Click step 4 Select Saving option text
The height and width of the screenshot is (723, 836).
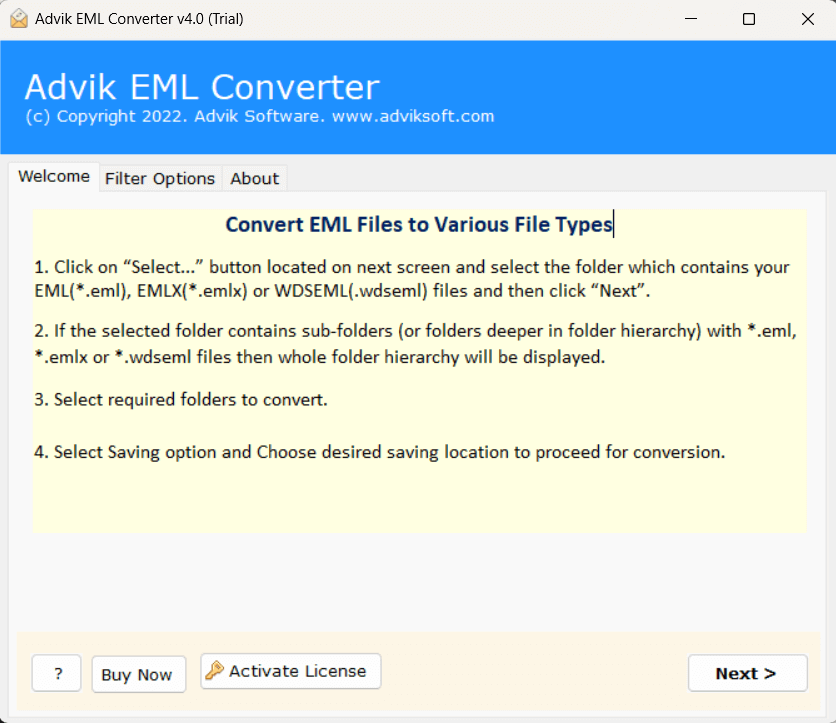tap(380, 452)
